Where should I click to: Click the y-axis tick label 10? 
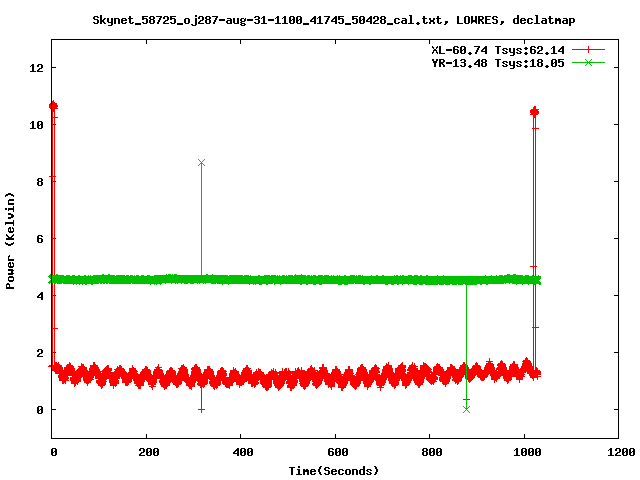click(x=36, y=125)
